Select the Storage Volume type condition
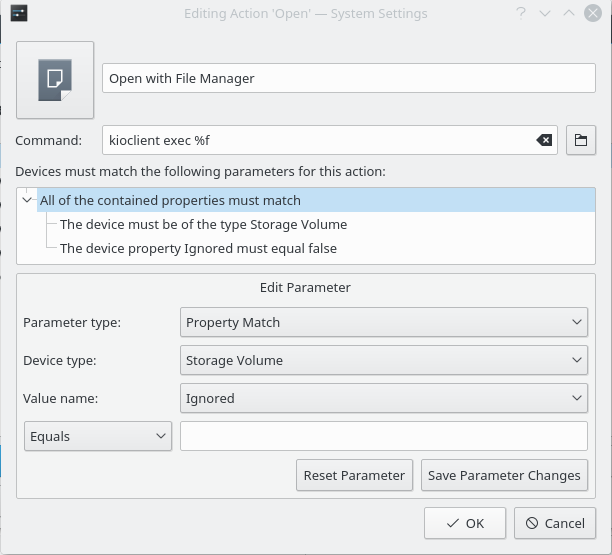Viewport: 612px width, 555px height. (x=203, y=224)
